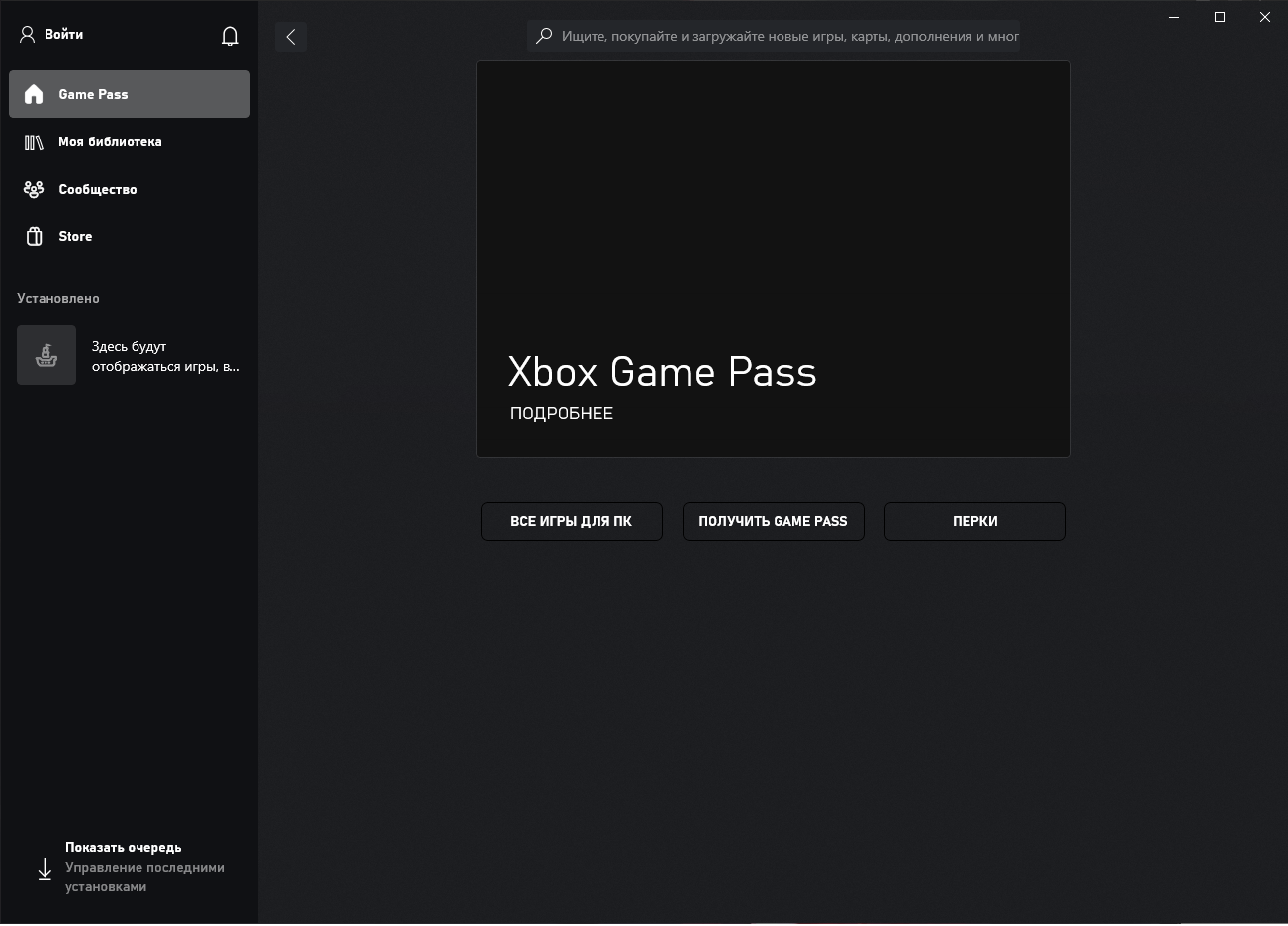Open the Xbox Game Pass banner
This screenshot has width=1288, height=926.
[x=774, y=259]
